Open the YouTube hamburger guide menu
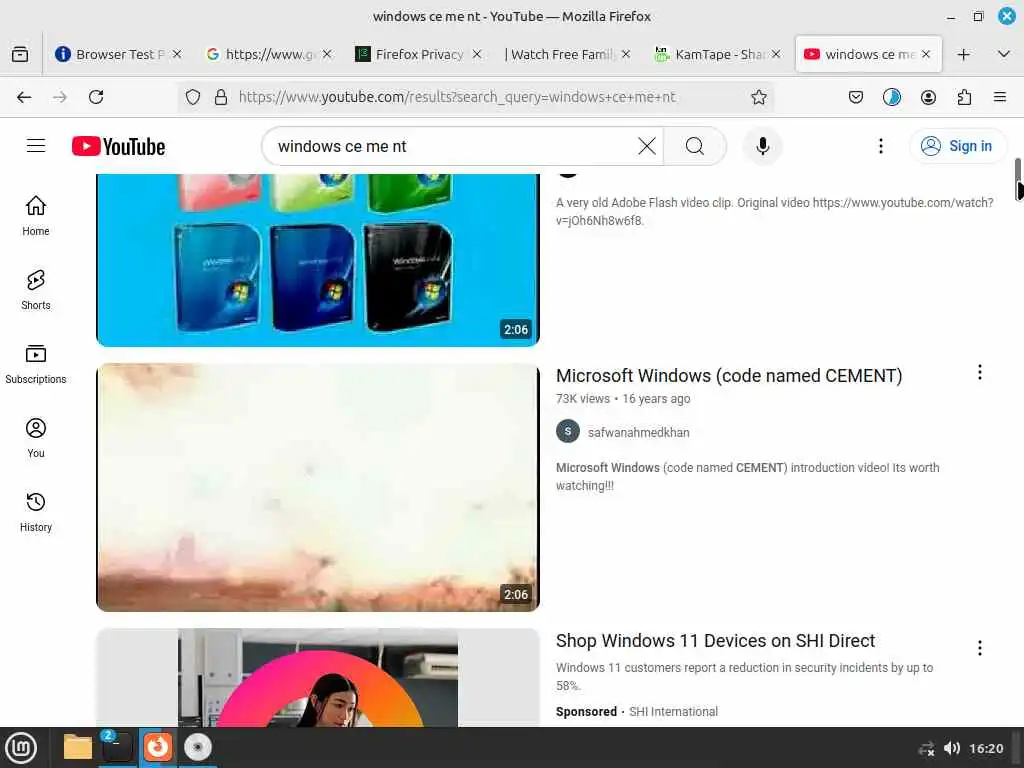1024x768 pixels. click(x=36, y=146)
